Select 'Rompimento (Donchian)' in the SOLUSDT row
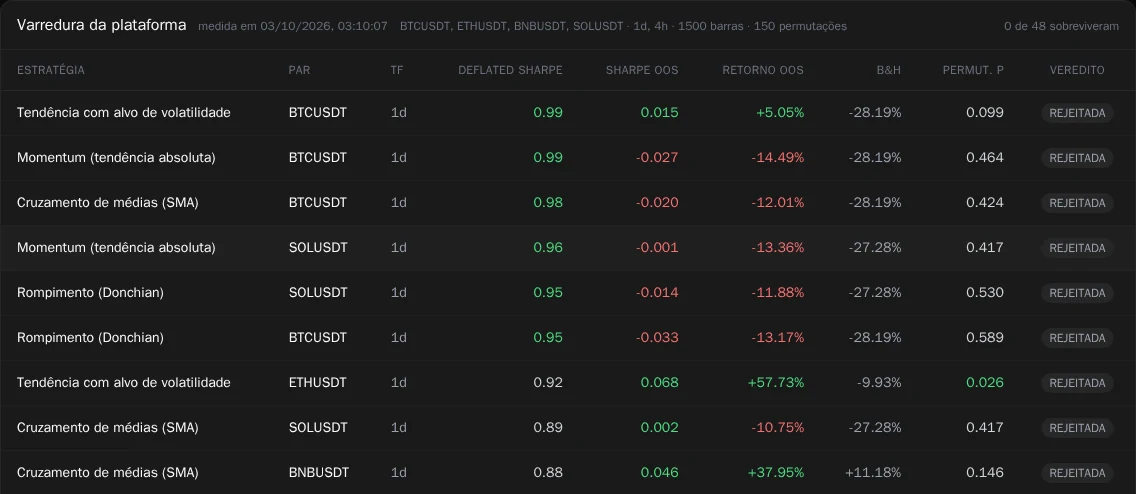This screenshot has height=494, width=1136. (x=90, y=293)
